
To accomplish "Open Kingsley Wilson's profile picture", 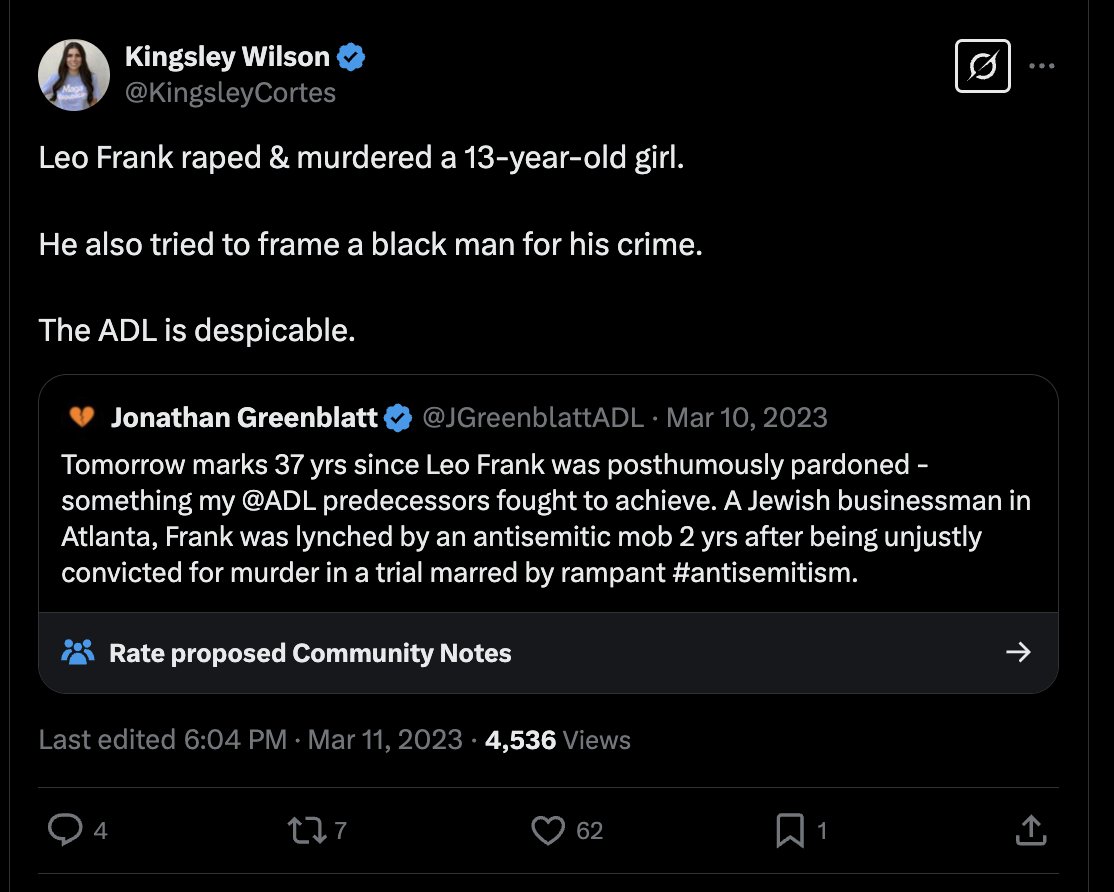I will [x=74, y=75].
